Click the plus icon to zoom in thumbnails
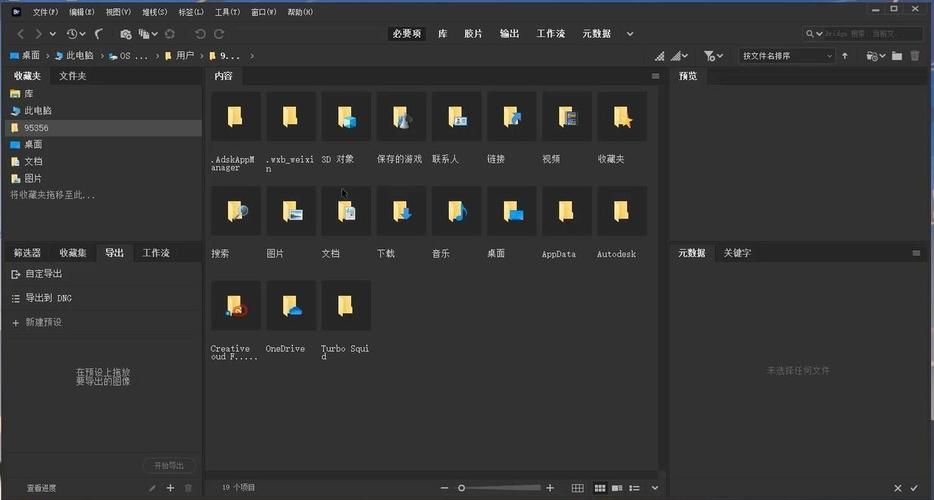 click(550, 488)
